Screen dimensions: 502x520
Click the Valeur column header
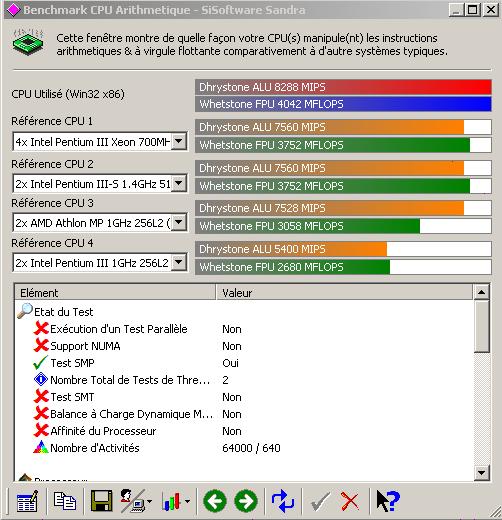tap(344, 293)
